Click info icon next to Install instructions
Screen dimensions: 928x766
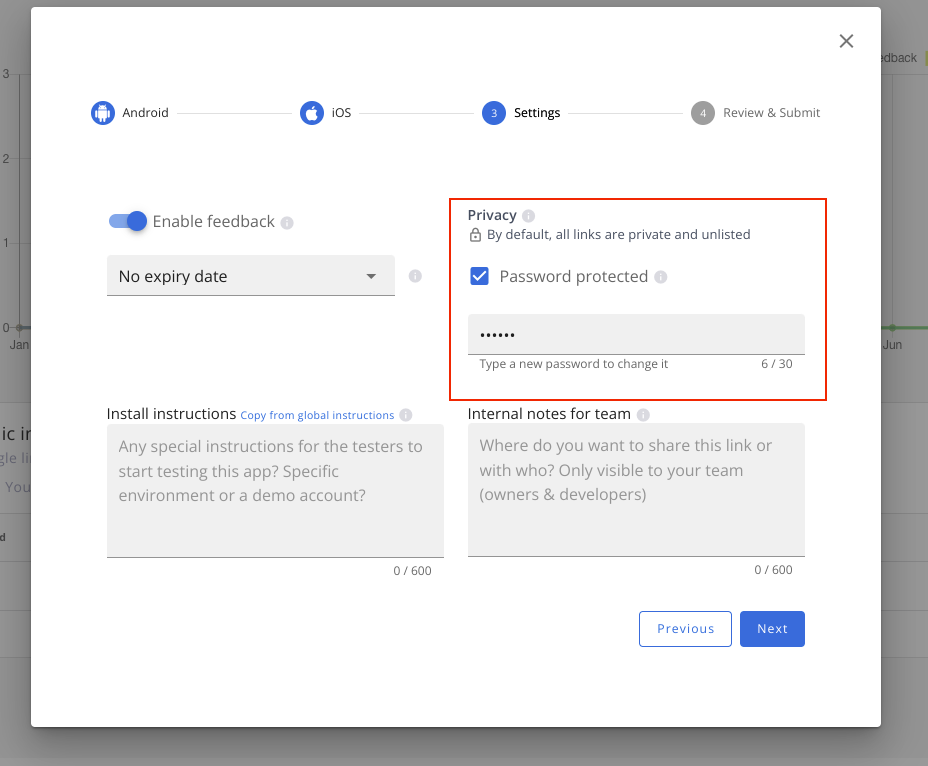pos(405,415)
